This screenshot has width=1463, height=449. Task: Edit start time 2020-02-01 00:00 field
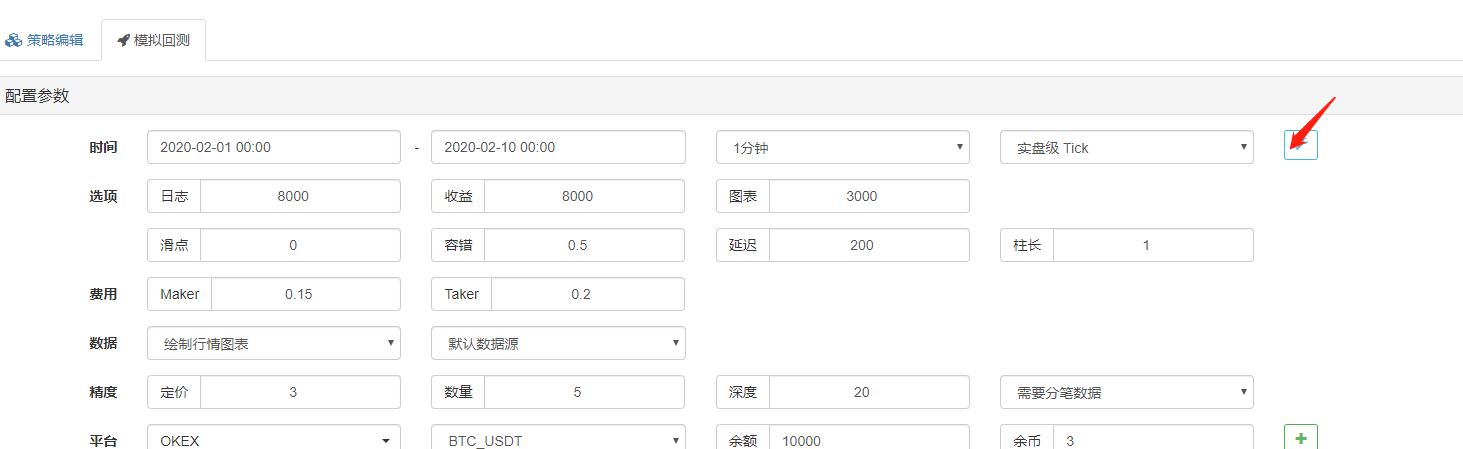274,147
